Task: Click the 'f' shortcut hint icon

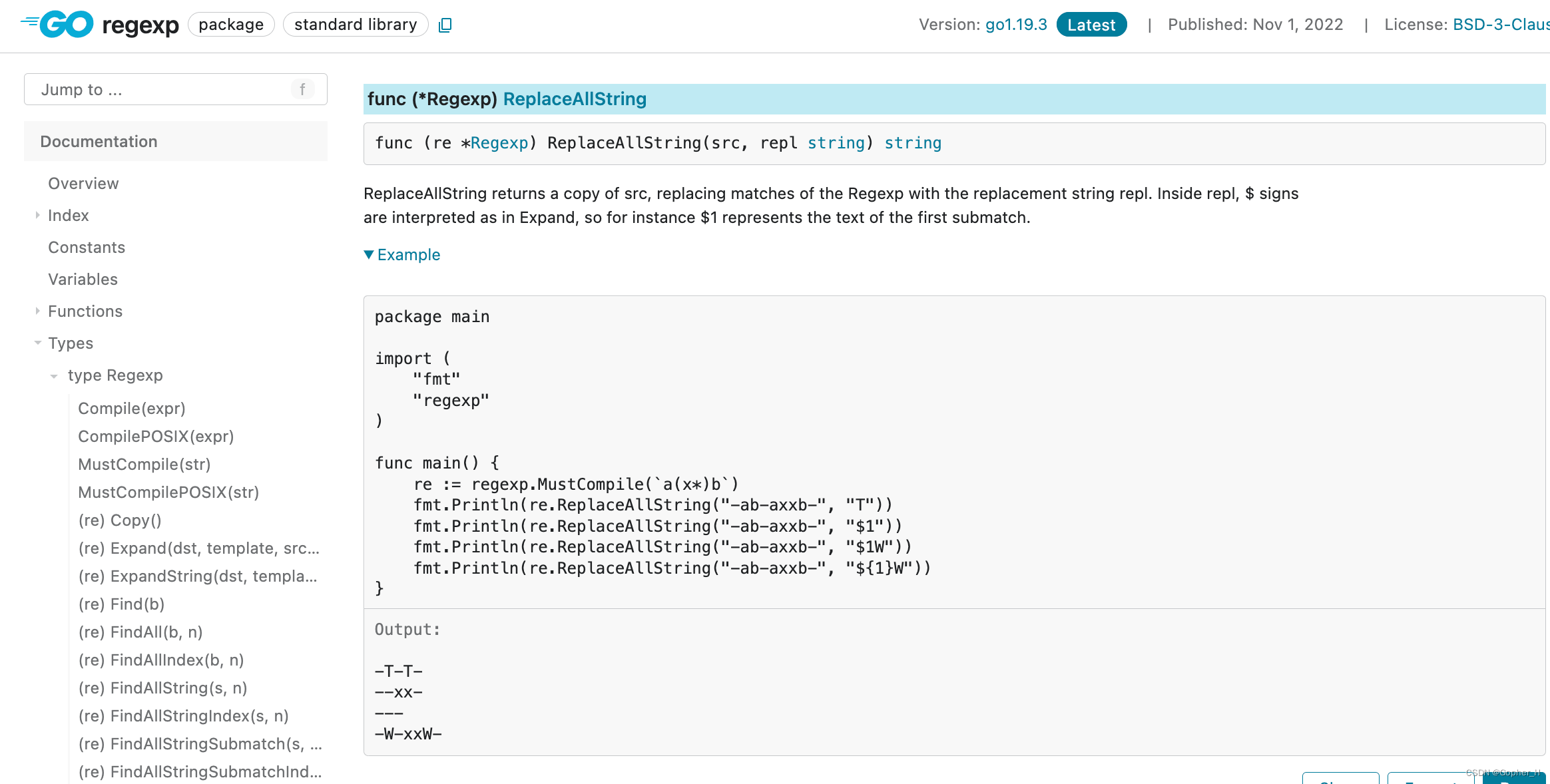Action: tap(302, 89)
